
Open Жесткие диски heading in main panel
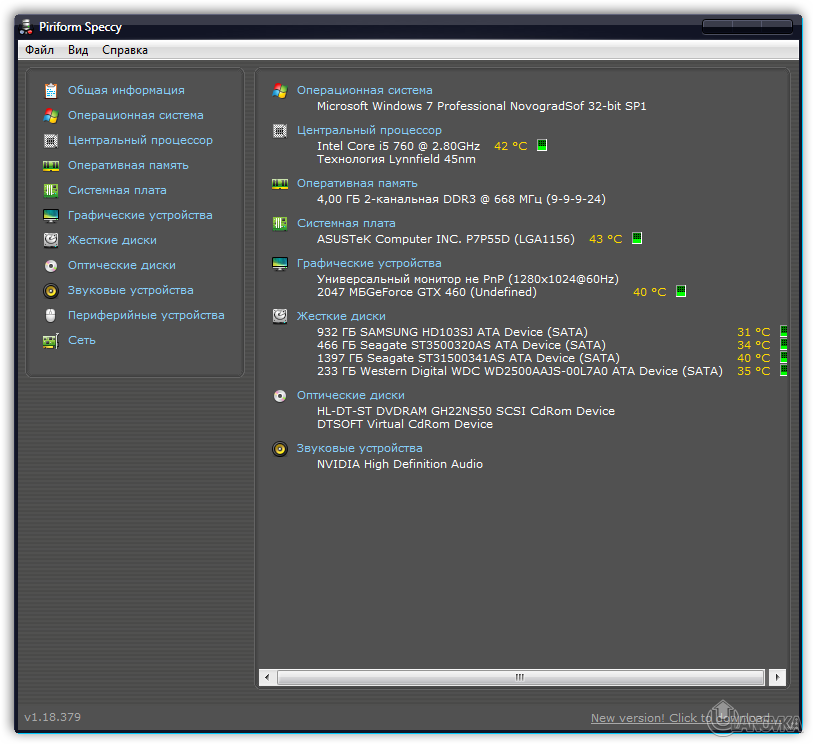tap(341, 316)
